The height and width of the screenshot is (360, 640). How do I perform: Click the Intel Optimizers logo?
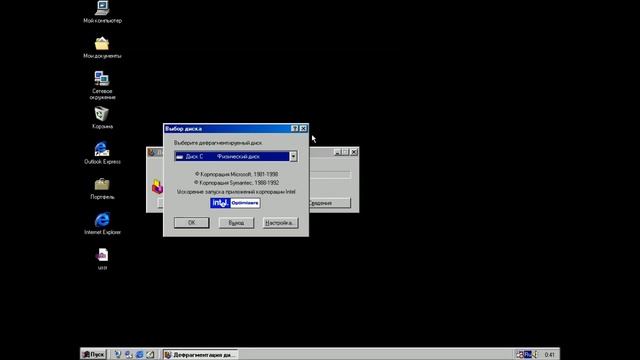pos(235,203)
